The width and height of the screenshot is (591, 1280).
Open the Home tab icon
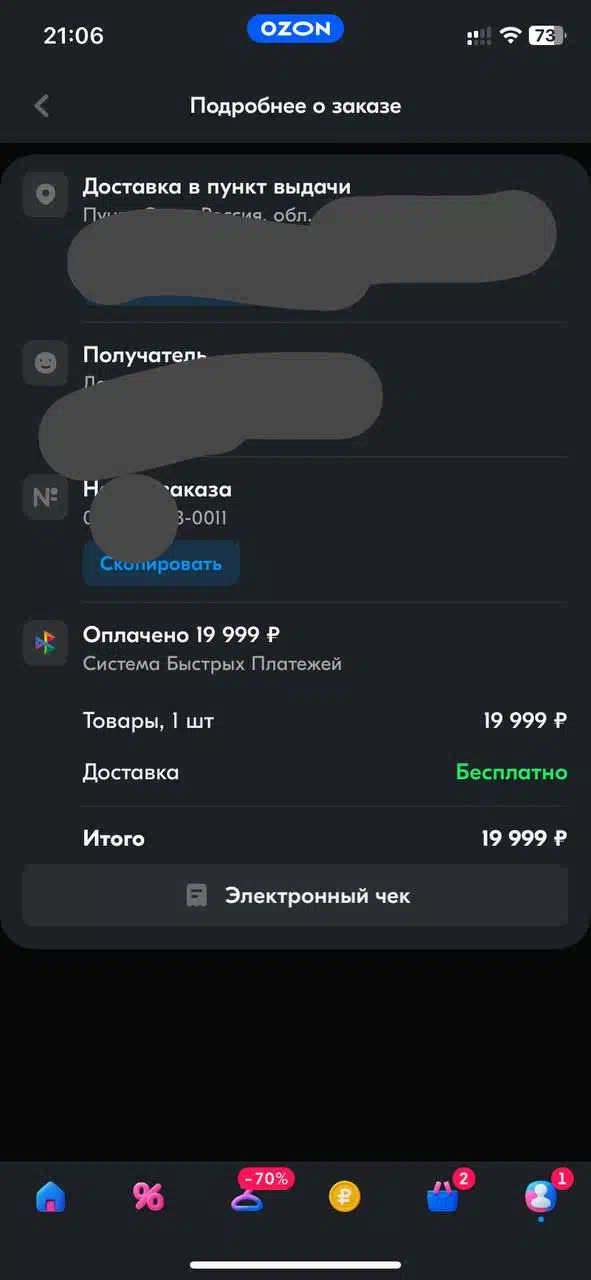tap(50, 1196)
